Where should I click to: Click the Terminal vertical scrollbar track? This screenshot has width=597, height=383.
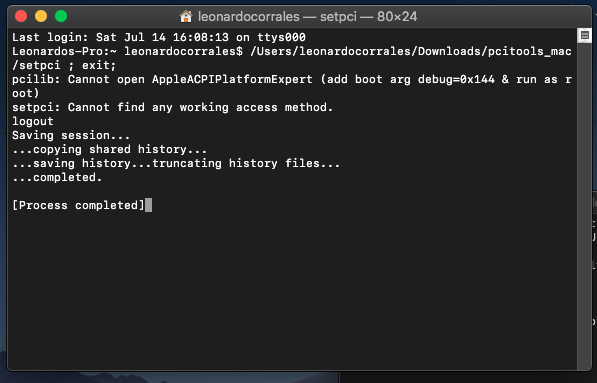tap(584, 206)
